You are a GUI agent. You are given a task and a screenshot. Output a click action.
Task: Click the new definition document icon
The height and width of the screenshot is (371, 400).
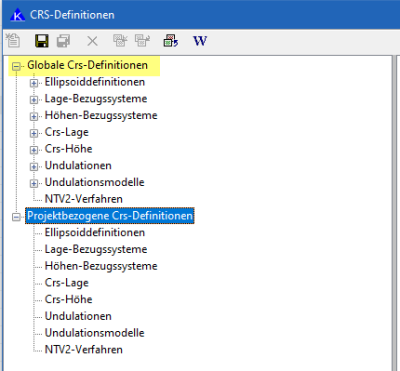(13, 40)
